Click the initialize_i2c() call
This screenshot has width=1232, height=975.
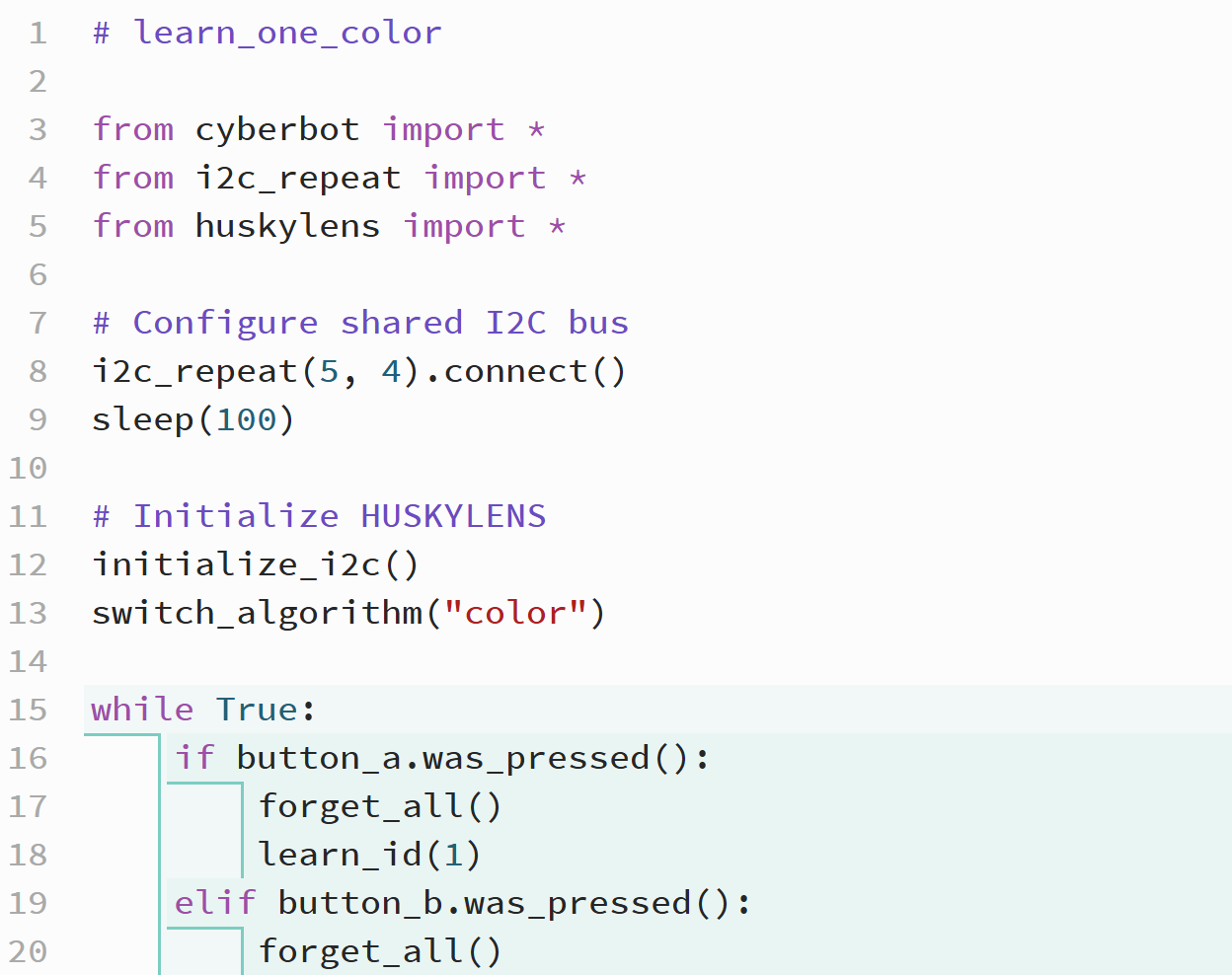[256, 564]
